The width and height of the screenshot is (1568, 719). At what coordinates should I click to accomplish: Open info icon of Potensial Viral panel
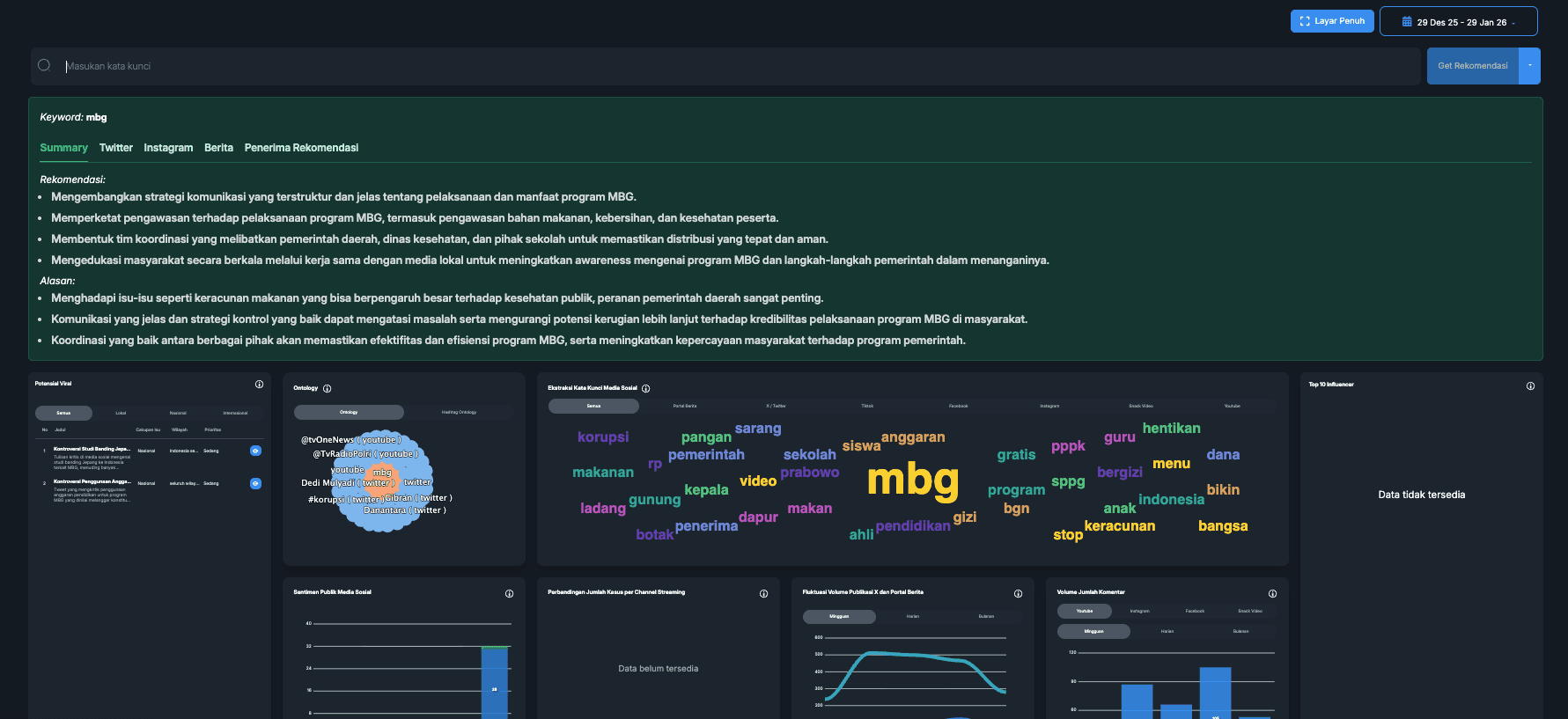pyautogui.click(x=259, y=385)
